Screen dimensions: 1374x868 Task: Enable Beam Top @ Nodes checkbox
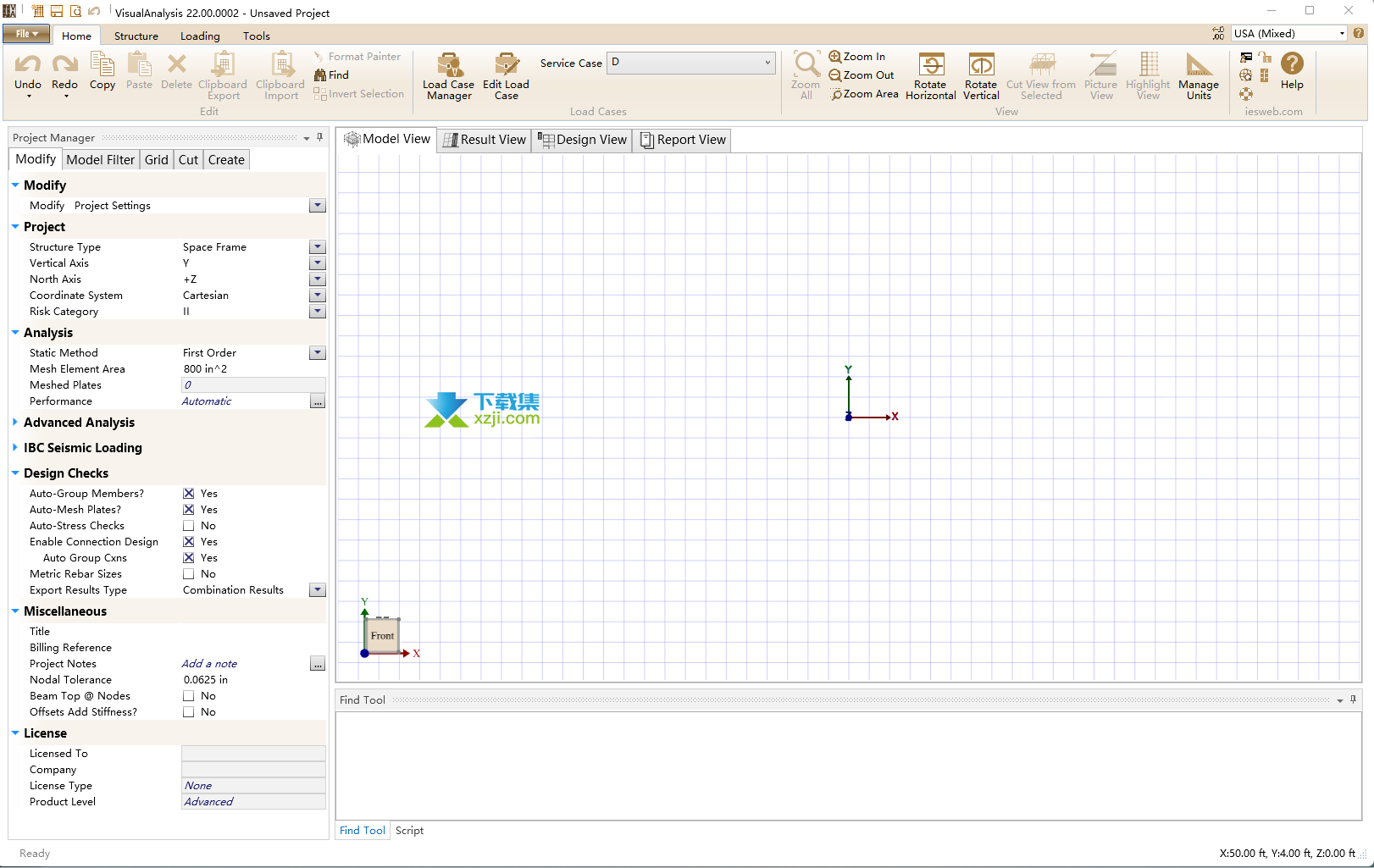coord(189,696)
